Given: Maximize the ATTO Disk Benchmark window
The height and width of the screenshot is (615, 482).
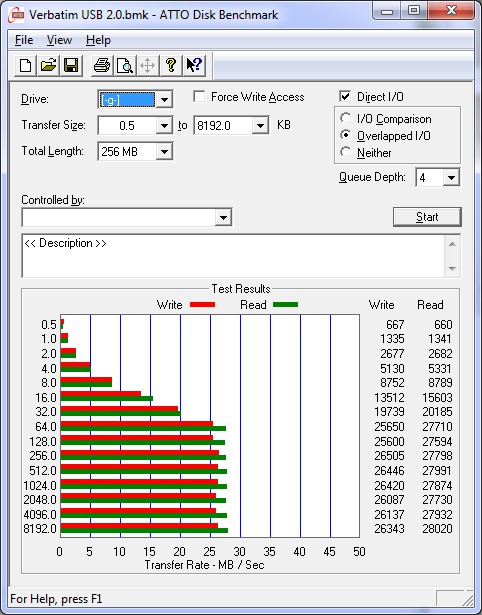Looking at the screenshot, I should point(414,11).
